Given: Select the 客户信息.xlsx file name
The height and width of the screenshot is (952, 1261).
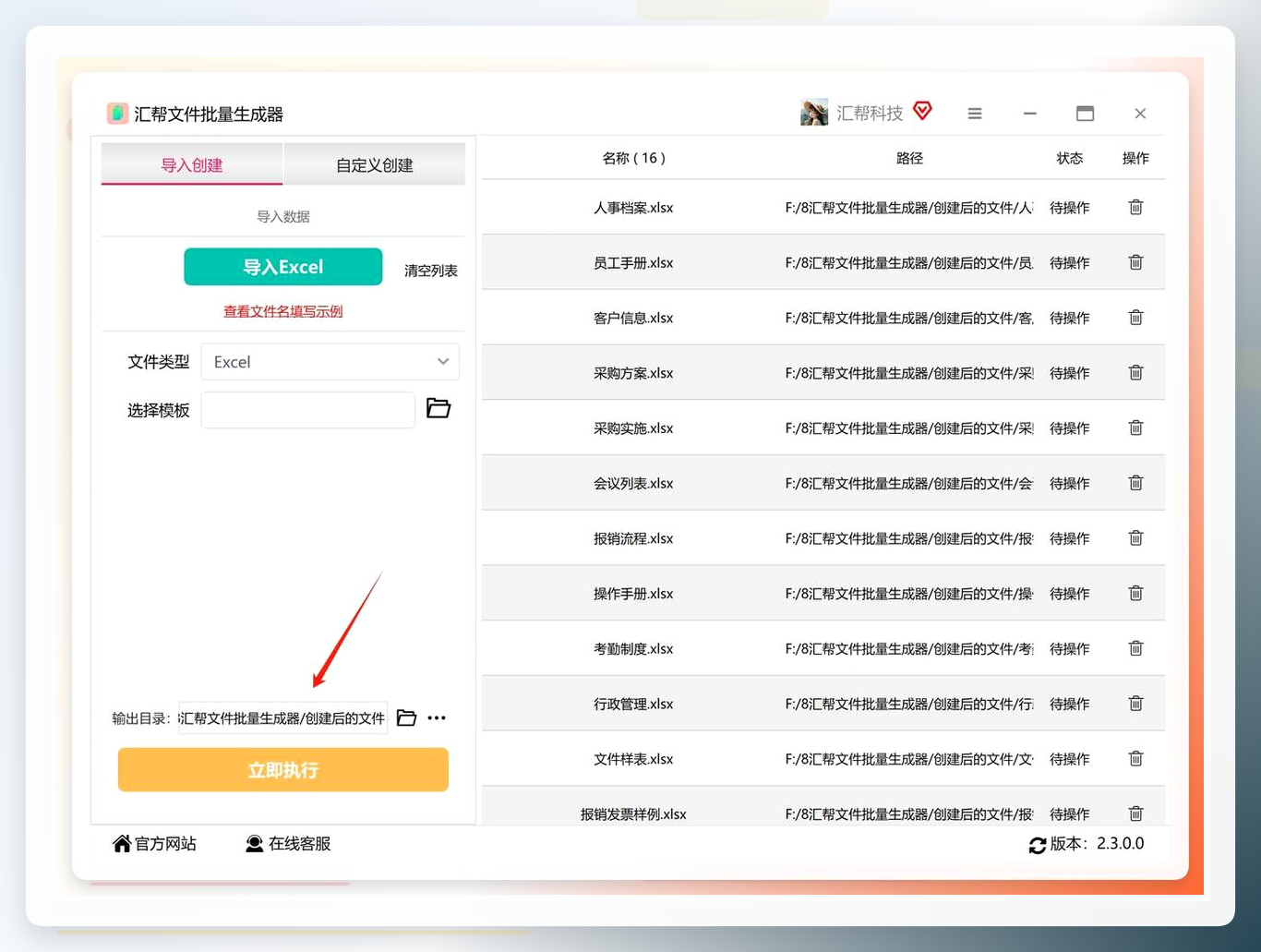Looking at the screenshot, I should pos(633,318).
